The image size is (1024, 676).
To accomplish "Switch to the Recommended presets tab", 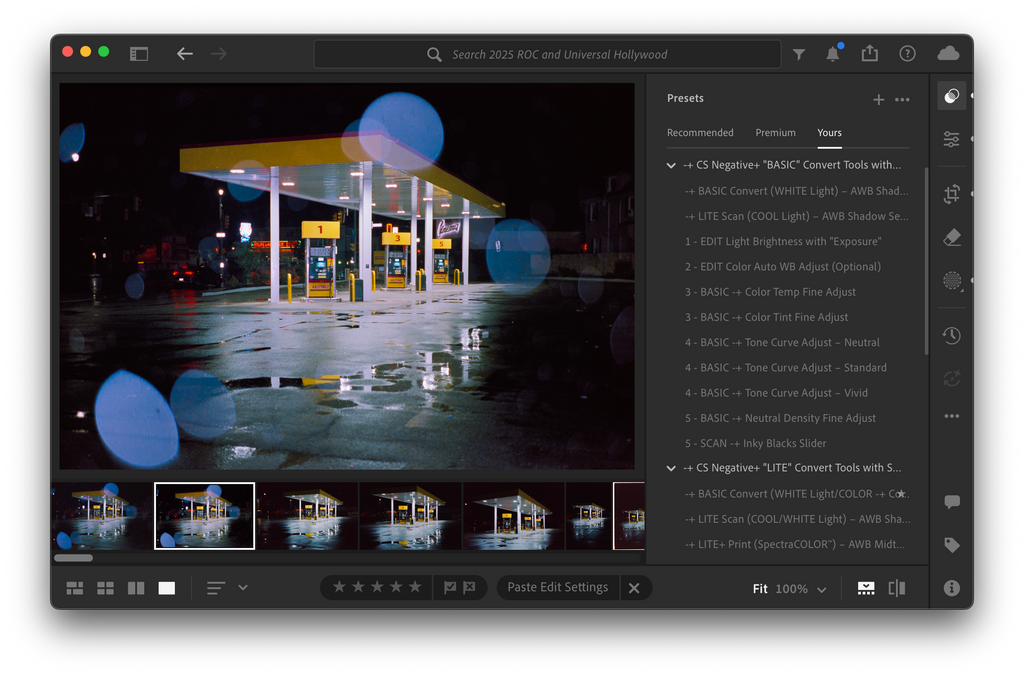I will click(701, 132).
